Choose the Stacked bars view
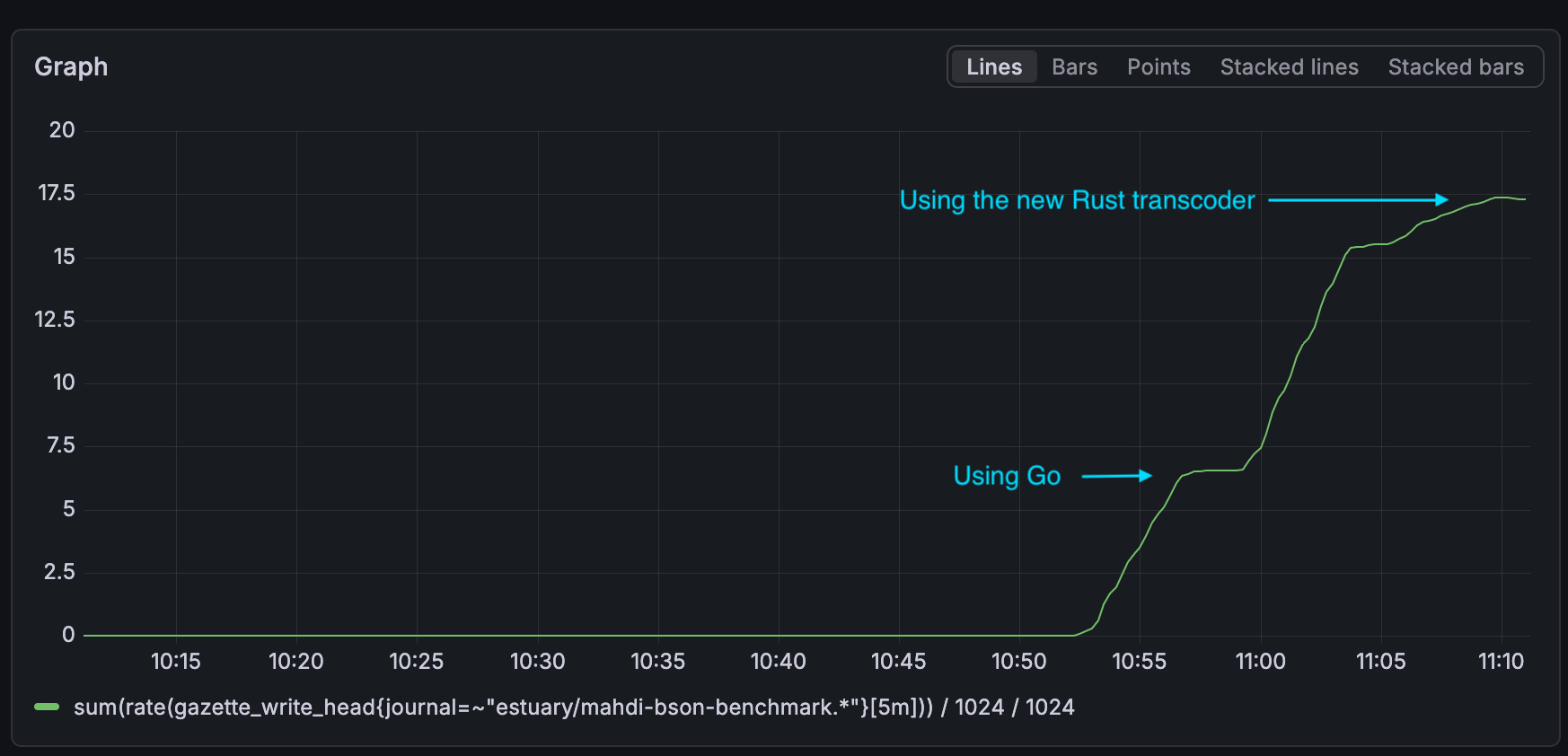 [x=1456, y=67]
